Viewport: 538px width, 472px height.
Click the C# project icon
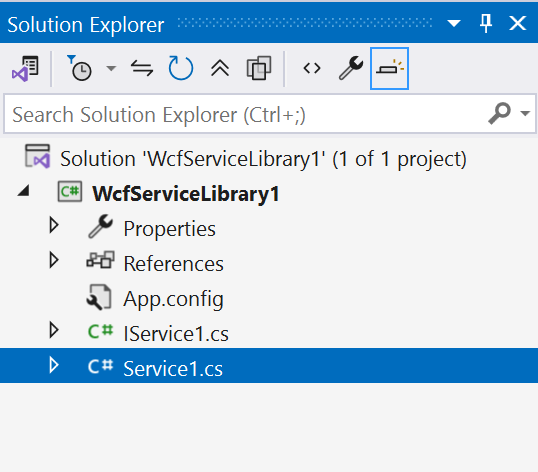70,191
